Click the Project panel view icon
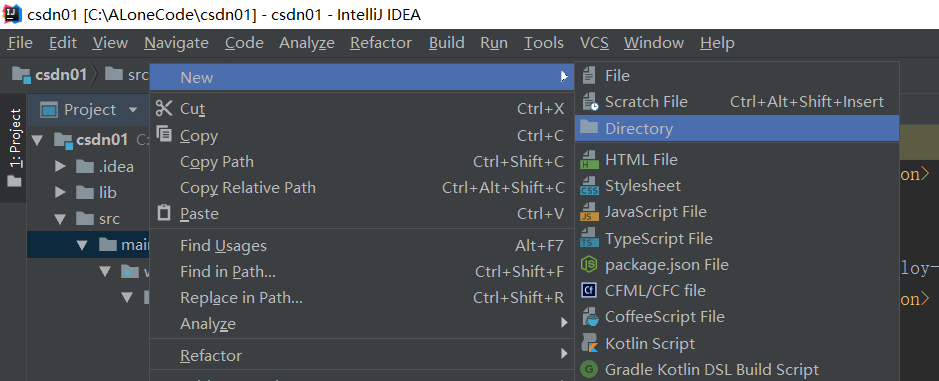The width and height of the screenshot is (939, 381). [49, 110]
